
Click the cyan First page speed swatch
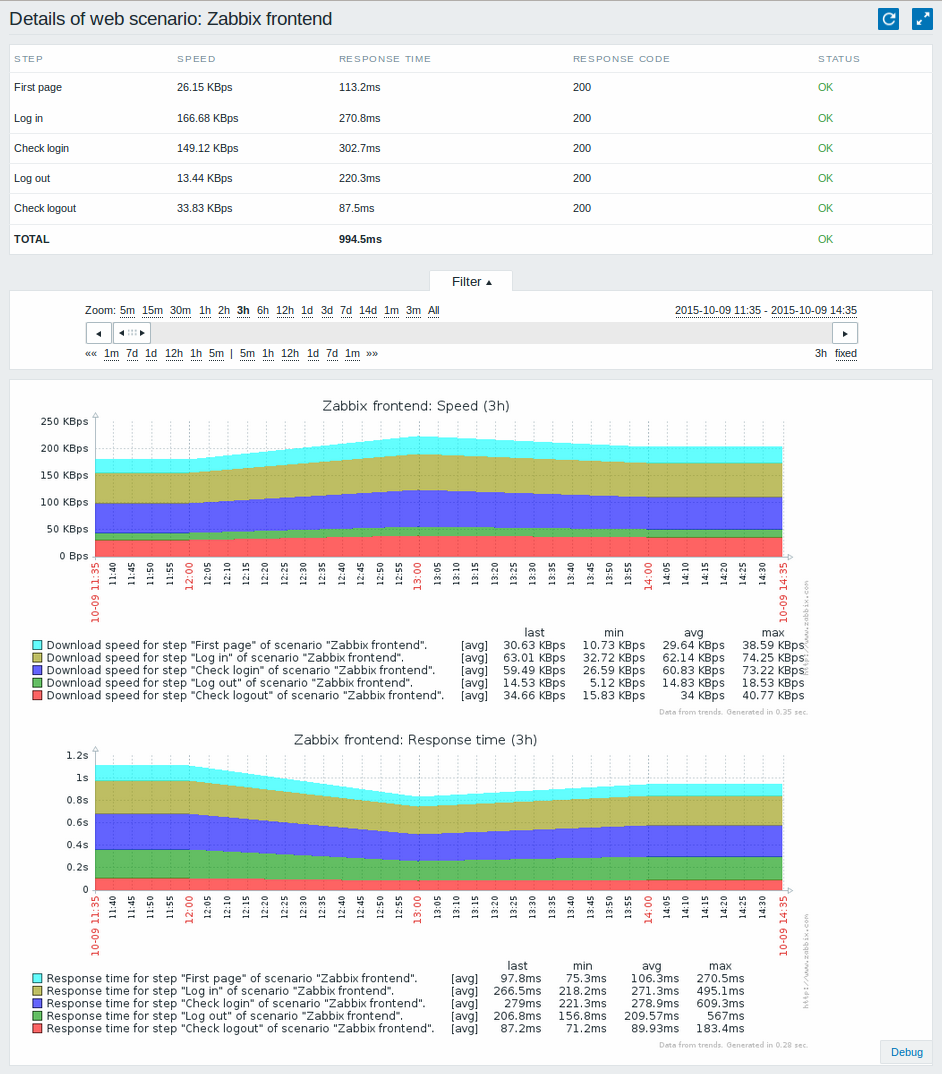[37, 645]
